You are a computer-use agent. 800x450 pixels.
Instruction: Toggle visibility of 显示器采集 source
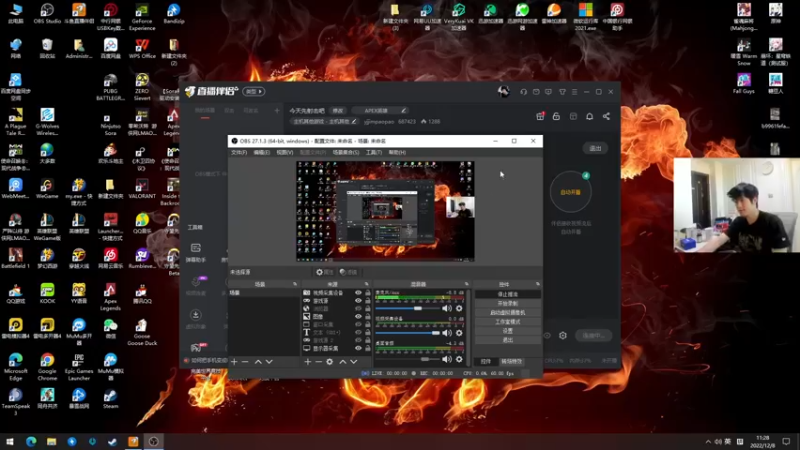tap(358, 348)
